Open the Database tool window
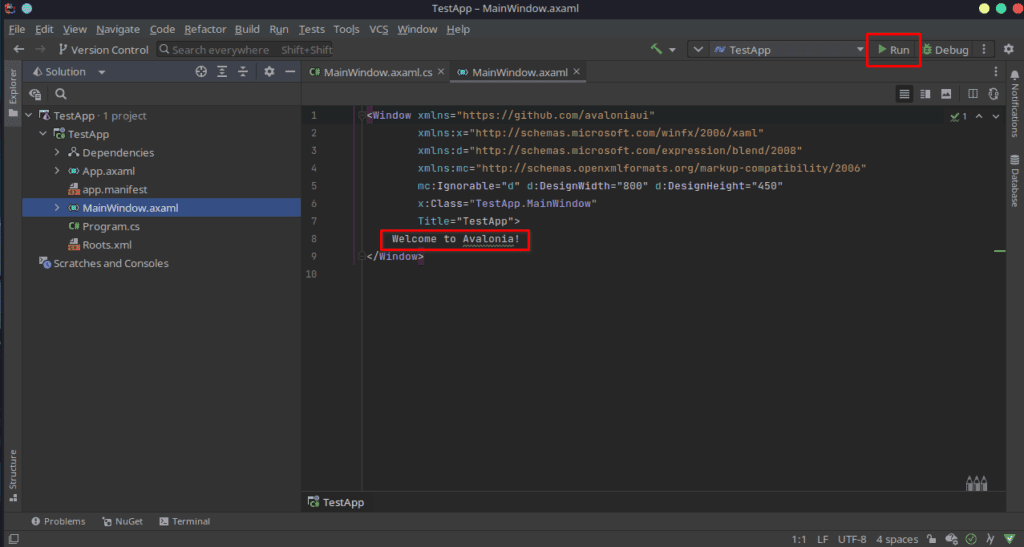1024x547 pixels. tap(1014, 181)
